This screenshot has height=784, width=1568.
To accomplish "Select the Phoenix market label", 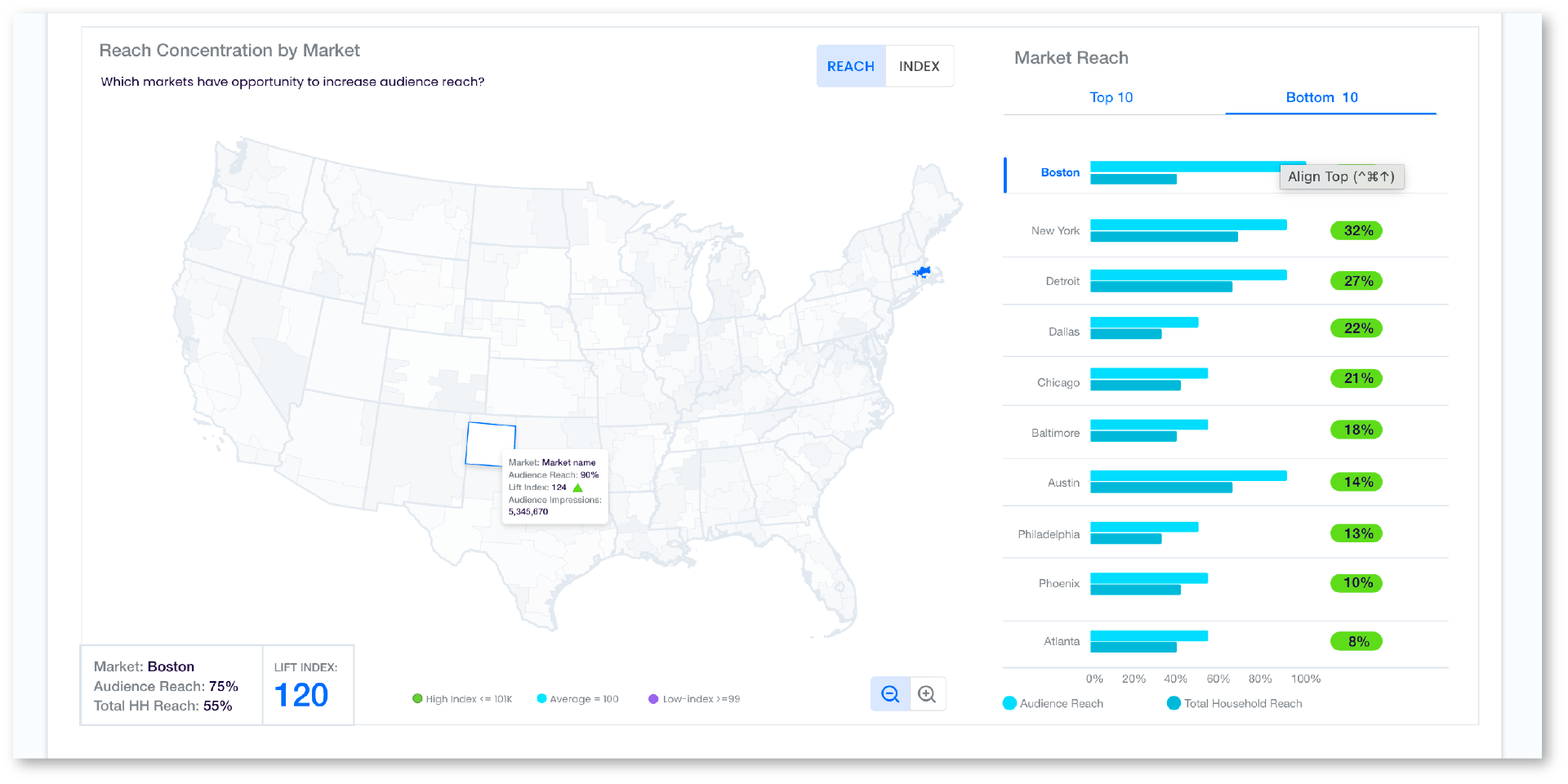I will [x=1059, y=583].
